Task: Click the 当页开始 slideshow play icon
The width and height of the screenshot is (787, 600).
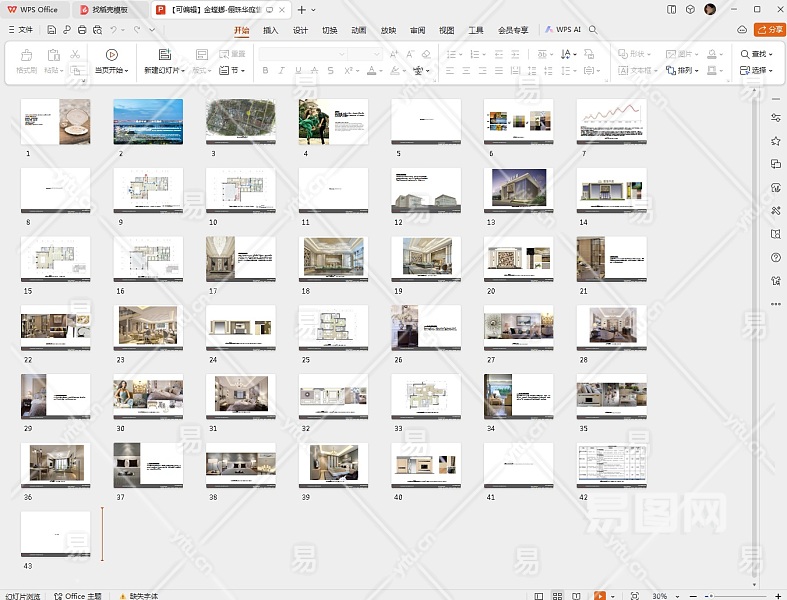Action: click(111, 54)
